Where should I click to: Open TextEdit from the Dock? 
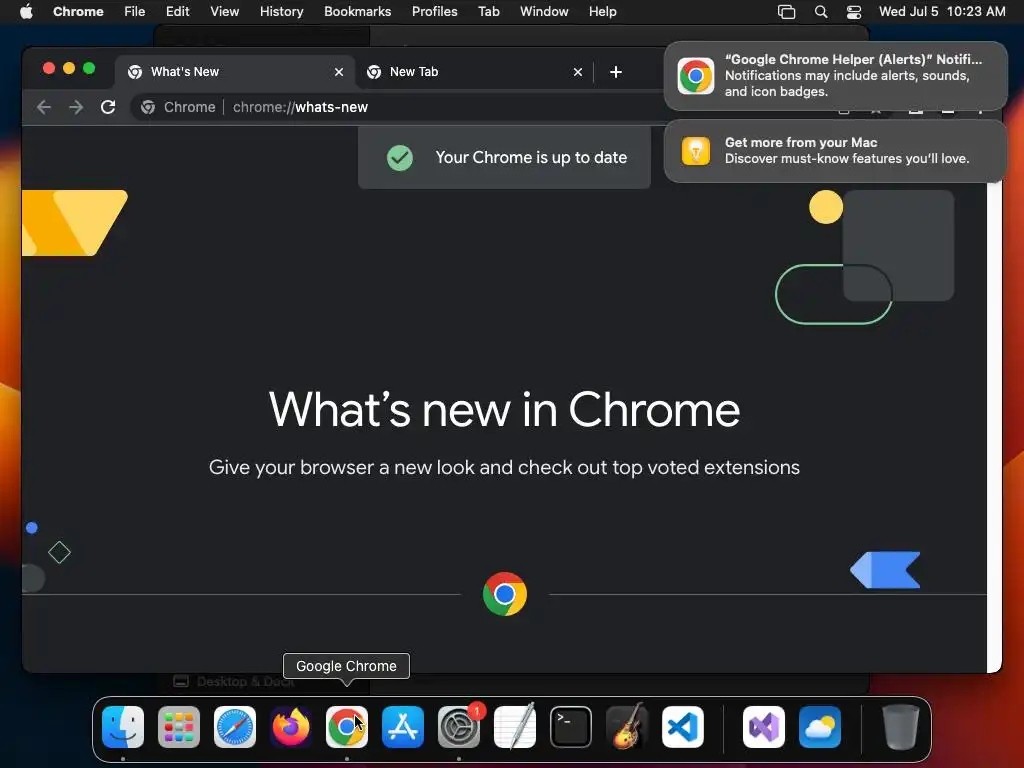tap(515, 727)
